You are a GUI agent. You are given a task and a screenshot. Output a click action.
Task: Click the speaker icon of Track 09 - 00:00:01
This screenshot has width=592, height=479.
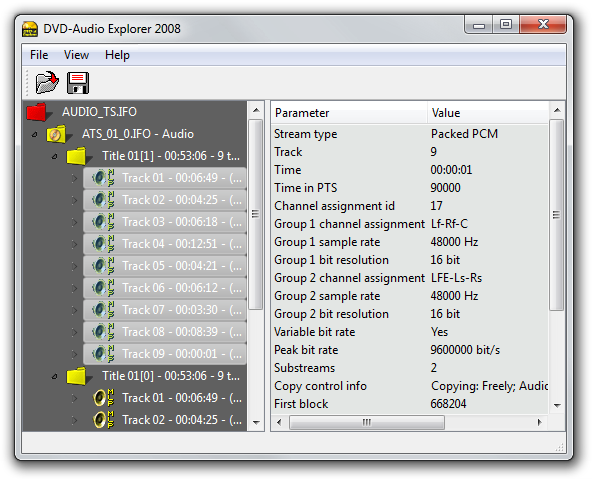coord(103,354)
